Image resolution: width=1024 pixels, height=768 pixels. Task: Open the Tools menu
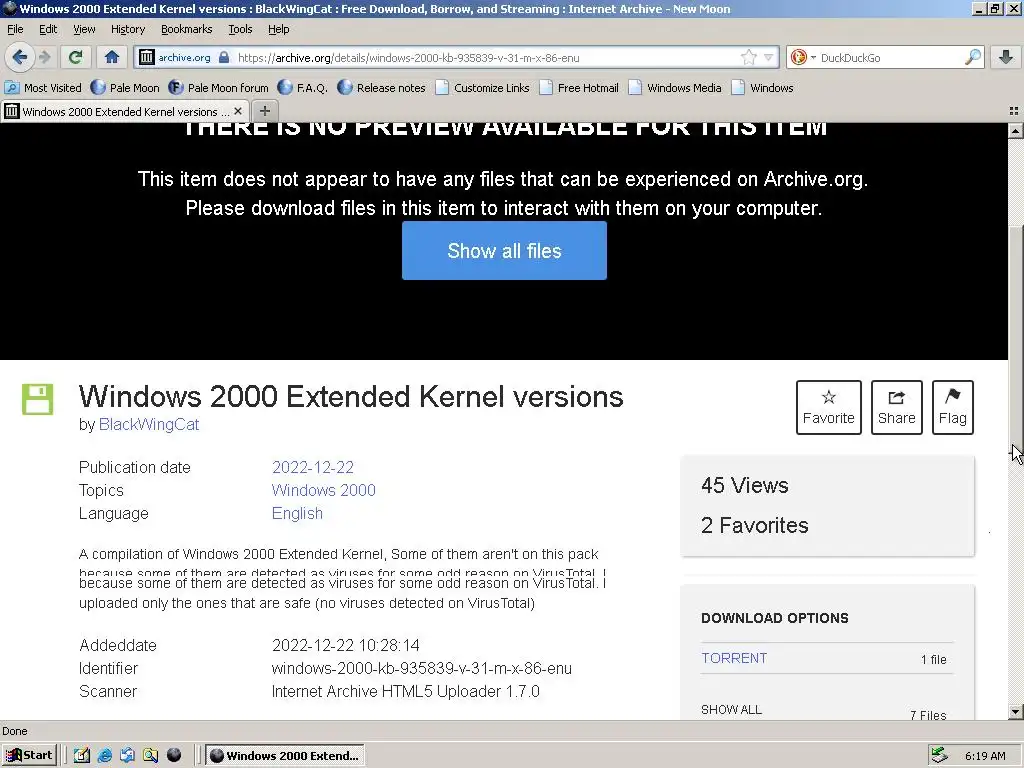pos(240,29)
